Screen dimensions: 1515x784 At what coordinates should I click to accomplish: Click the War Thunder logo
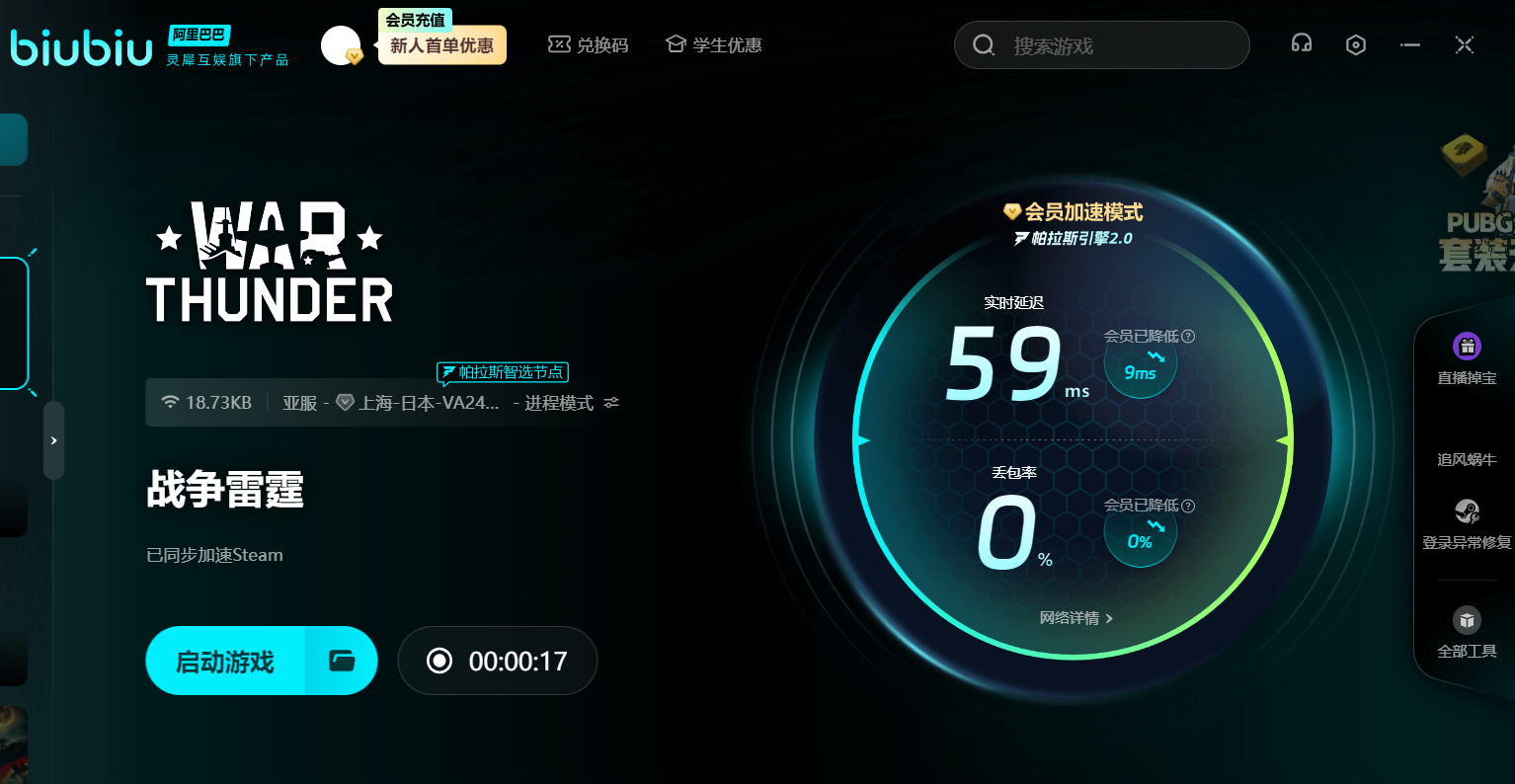[270, 262]
